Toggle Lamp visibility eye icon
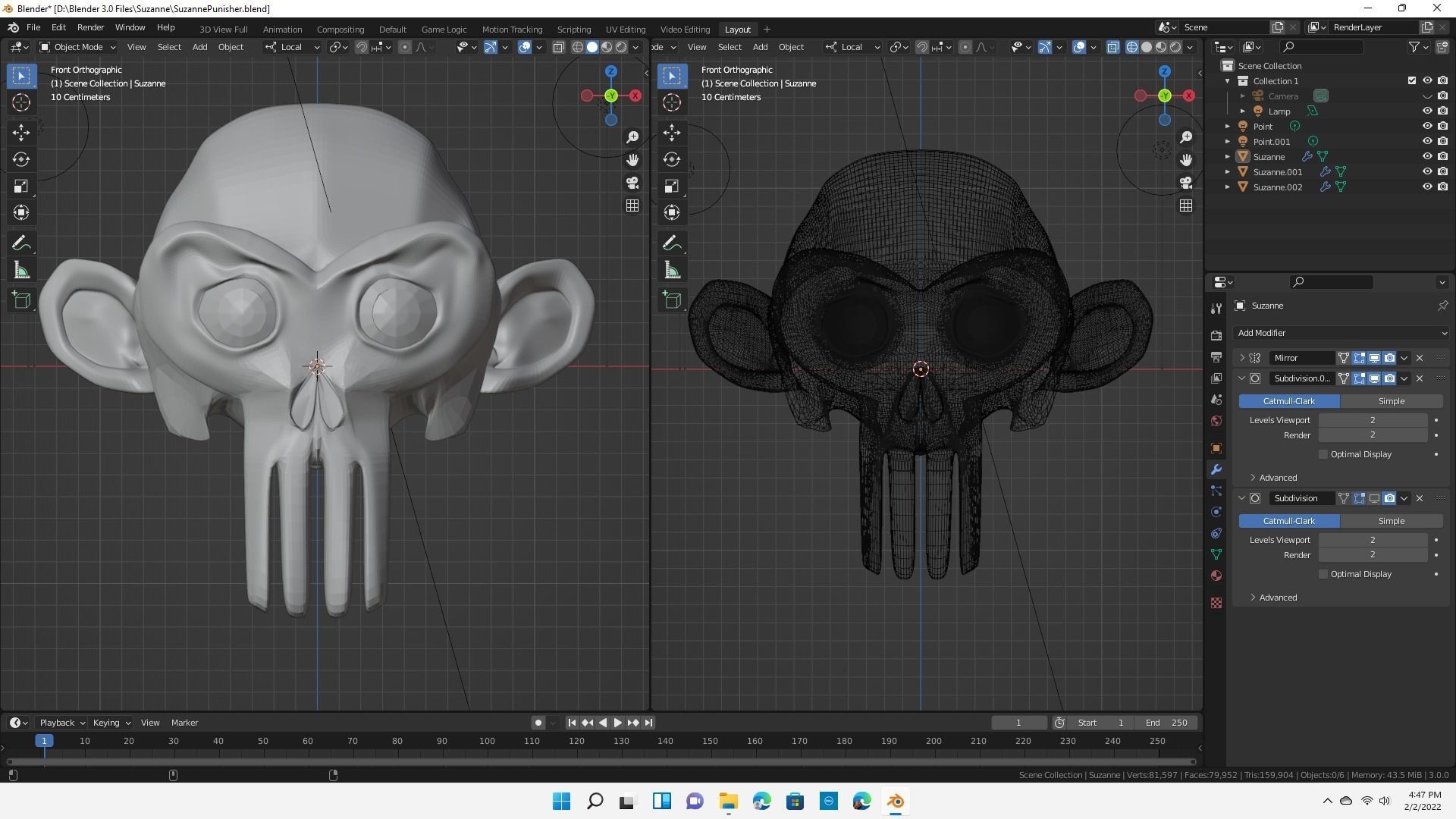 tap(1427, 111)
